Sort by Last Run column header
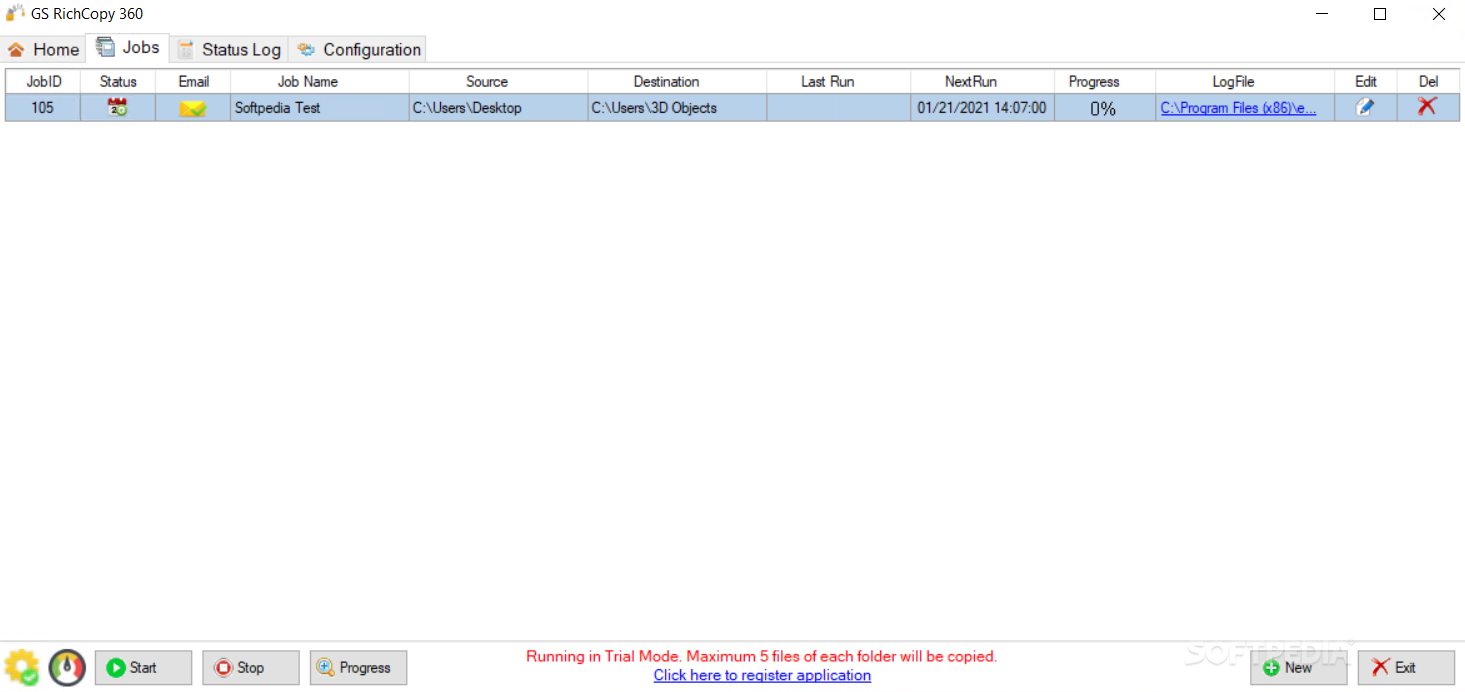1465x692 pixels. pos(838,82)
